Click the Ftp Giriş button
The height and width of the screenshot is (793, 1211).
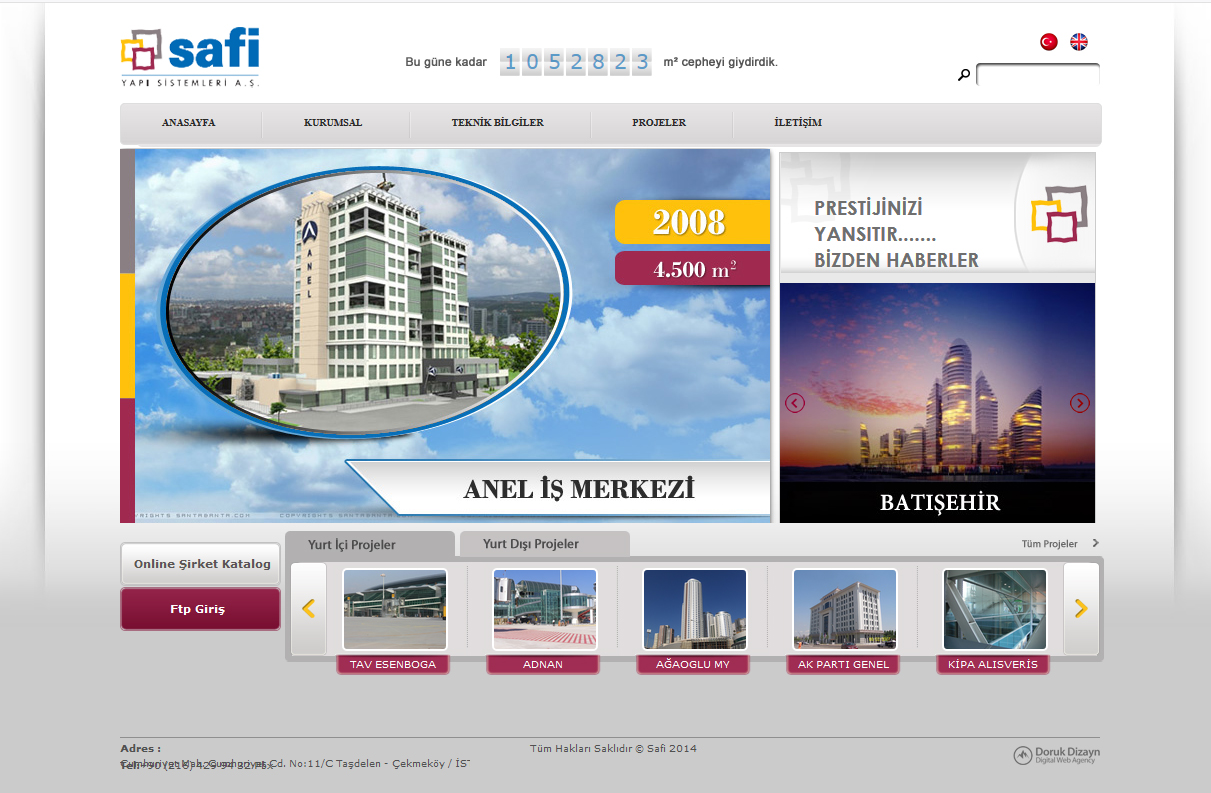point(201,609)
